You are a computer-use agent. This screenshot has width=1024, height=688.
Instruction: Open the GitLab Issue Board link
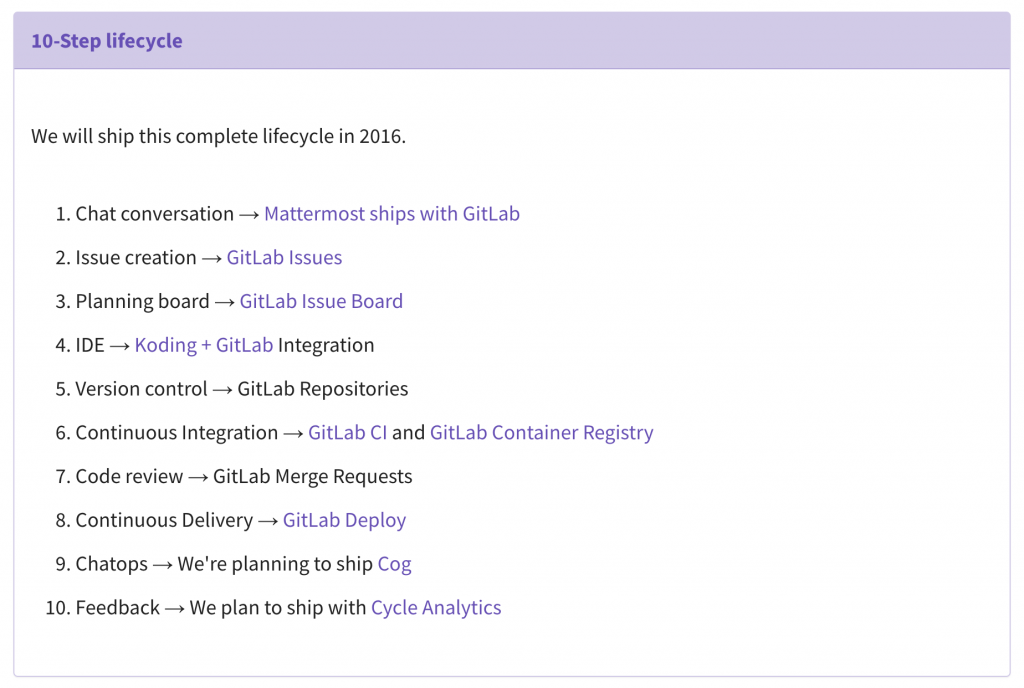click(x=321, y=302)
